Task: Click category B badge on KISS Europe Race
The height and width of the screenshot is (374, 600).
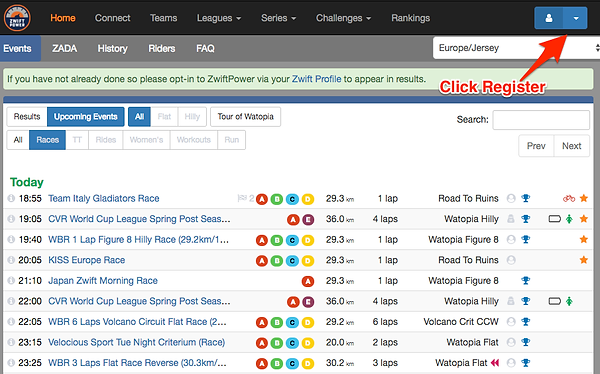Action: click(277, 261)
